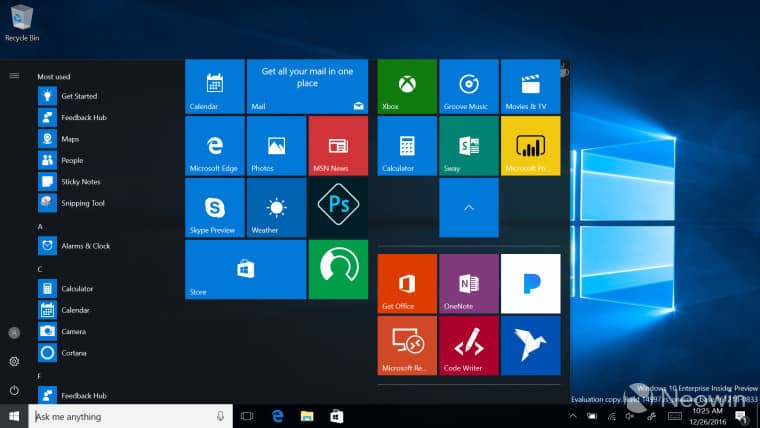Image resolution: width=760 pixels, height=428 pixels.
Task: Open the OneNote tile
Action: pos(469,284)
